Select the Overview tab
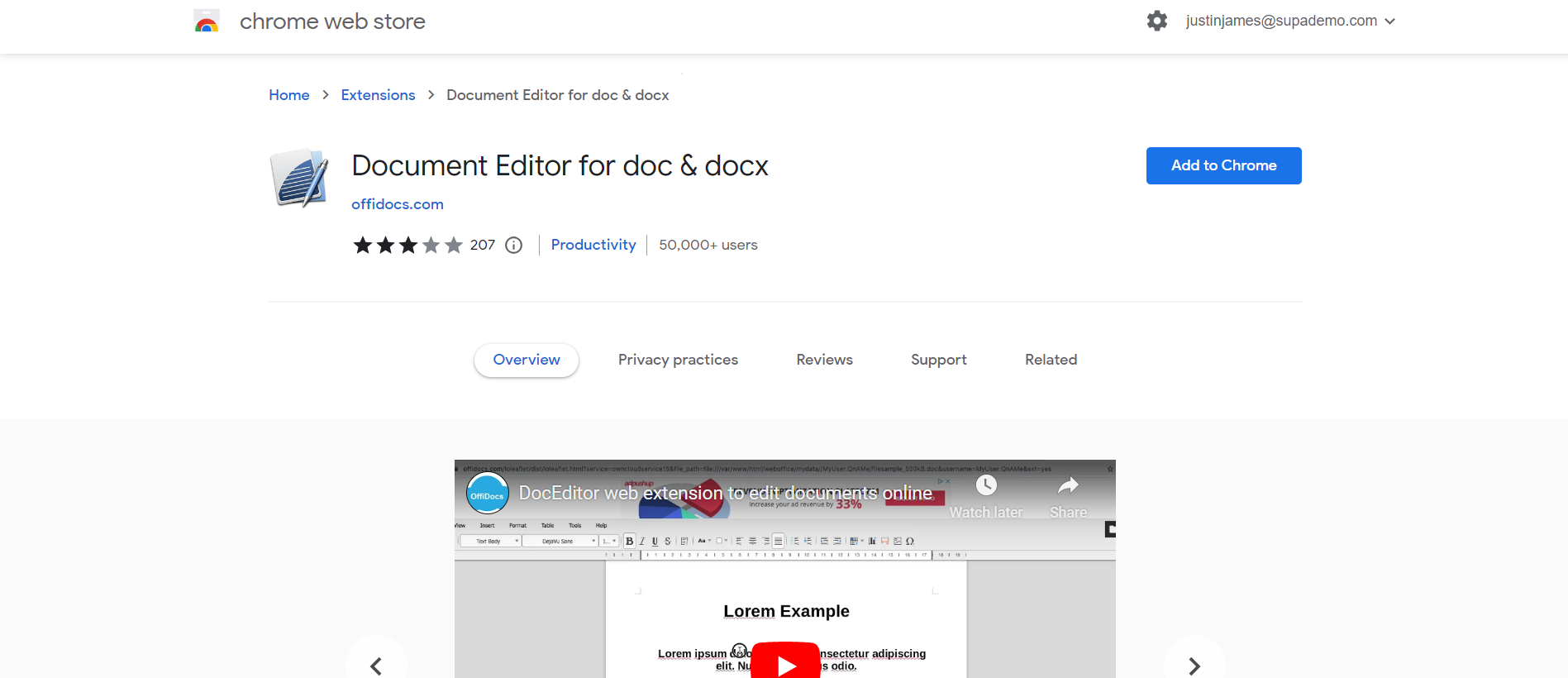 point(527,360)
